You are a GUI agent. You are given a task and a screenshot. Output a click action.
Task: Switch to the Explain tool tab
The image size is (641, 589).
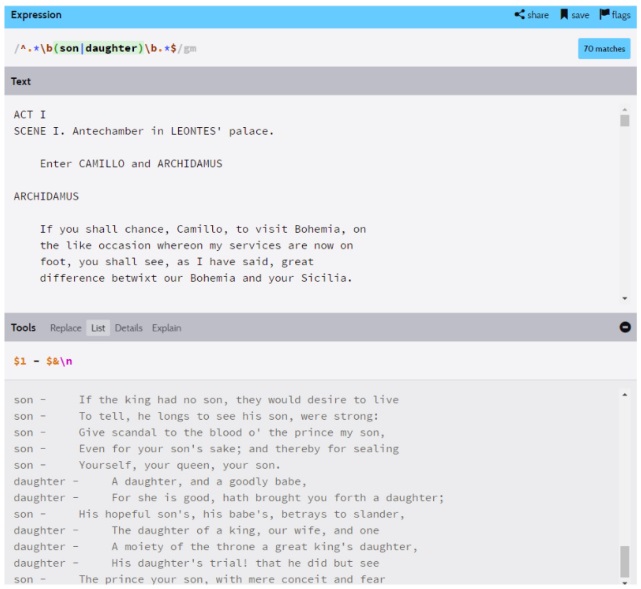(x=167, y=328)
